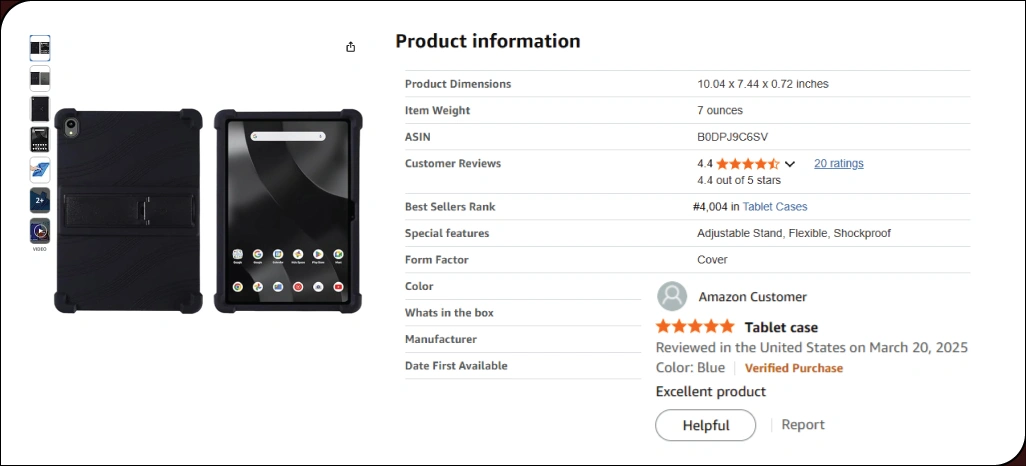This screenshot has height=466, width=1026.
Task: Open the 'Tablet Cases' category link
Action: coord(775,207)
